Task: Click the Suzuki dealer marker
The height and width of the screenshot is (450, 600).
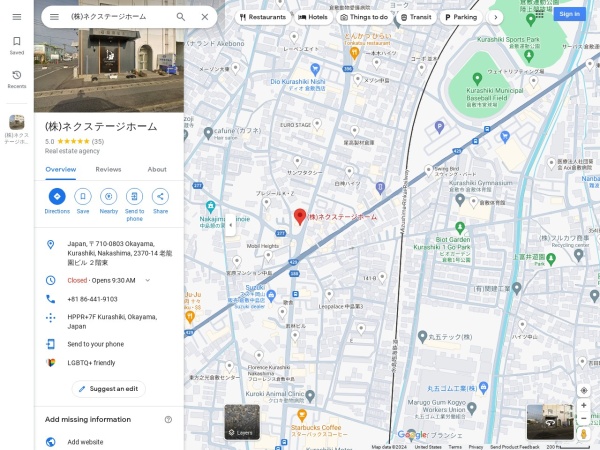Action: pyautogui.click(x=271, y=295)
